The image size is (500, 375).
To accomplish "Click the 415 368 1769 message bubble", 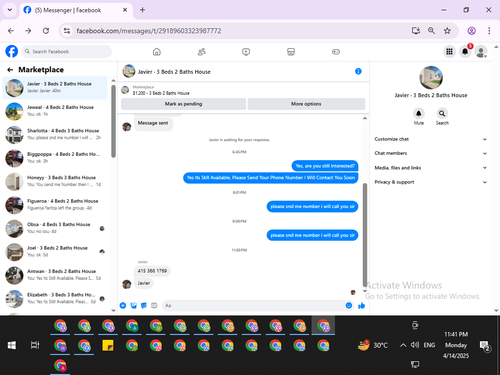I will 152,271.
